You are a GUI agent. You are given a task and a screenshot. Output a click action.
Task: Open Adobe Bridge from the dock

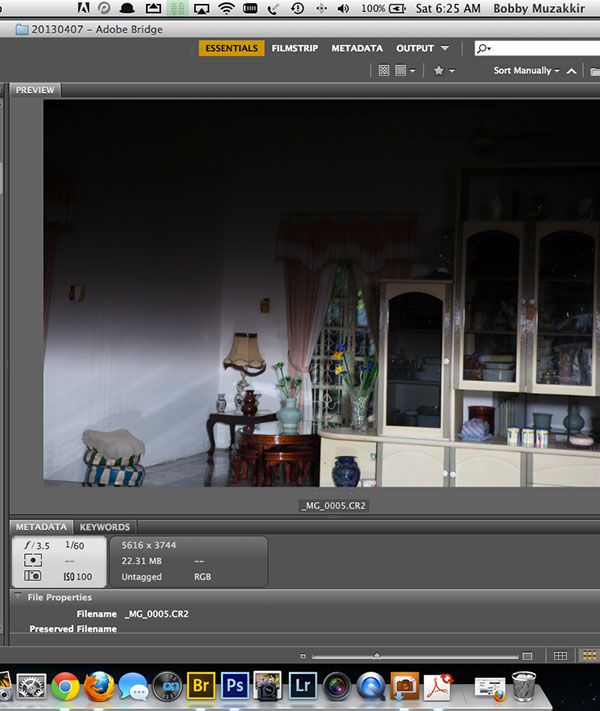pyautogui.click(x=201, y=686)
